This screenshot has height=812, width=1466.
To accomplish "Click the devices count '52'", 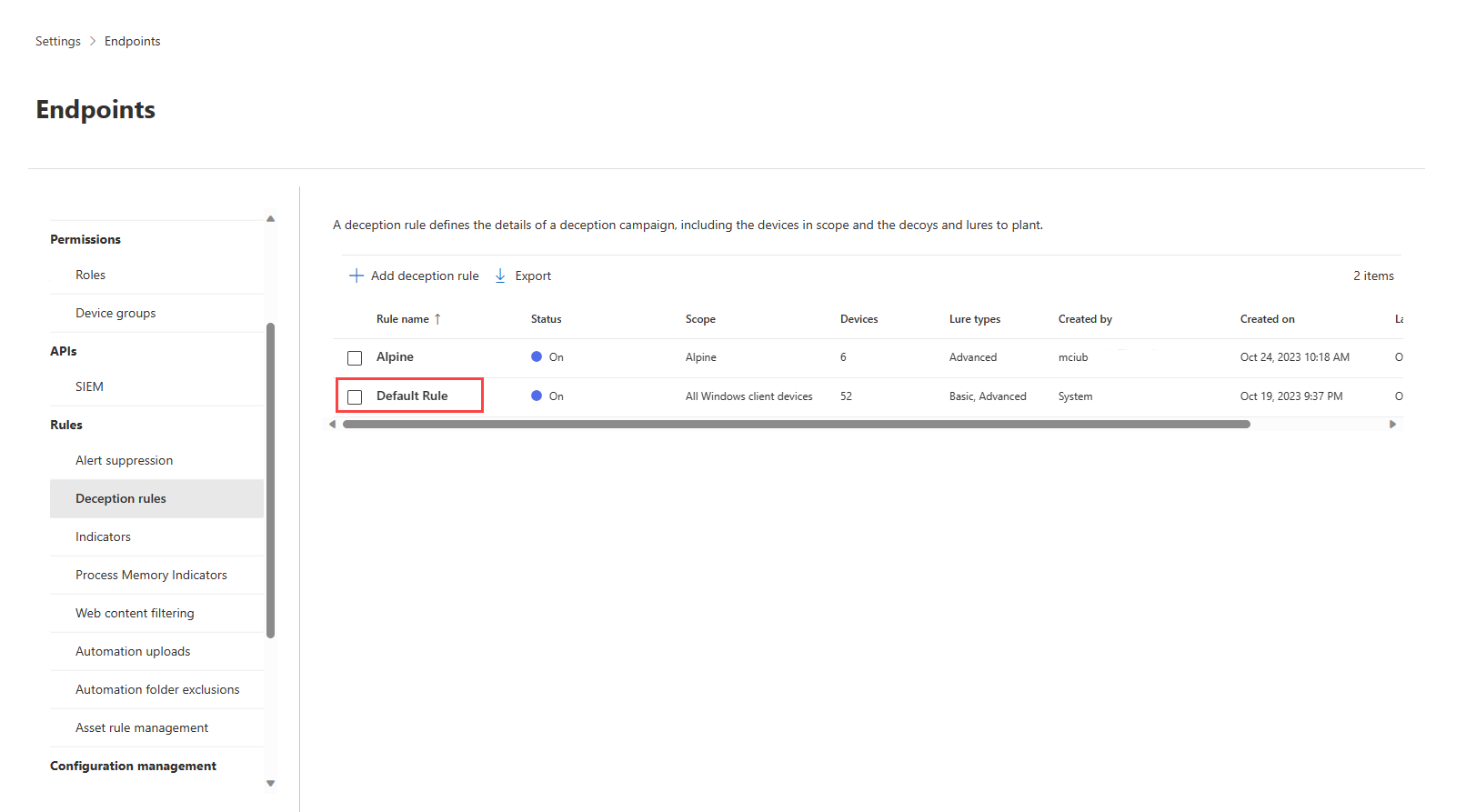I will click(846, 396).
